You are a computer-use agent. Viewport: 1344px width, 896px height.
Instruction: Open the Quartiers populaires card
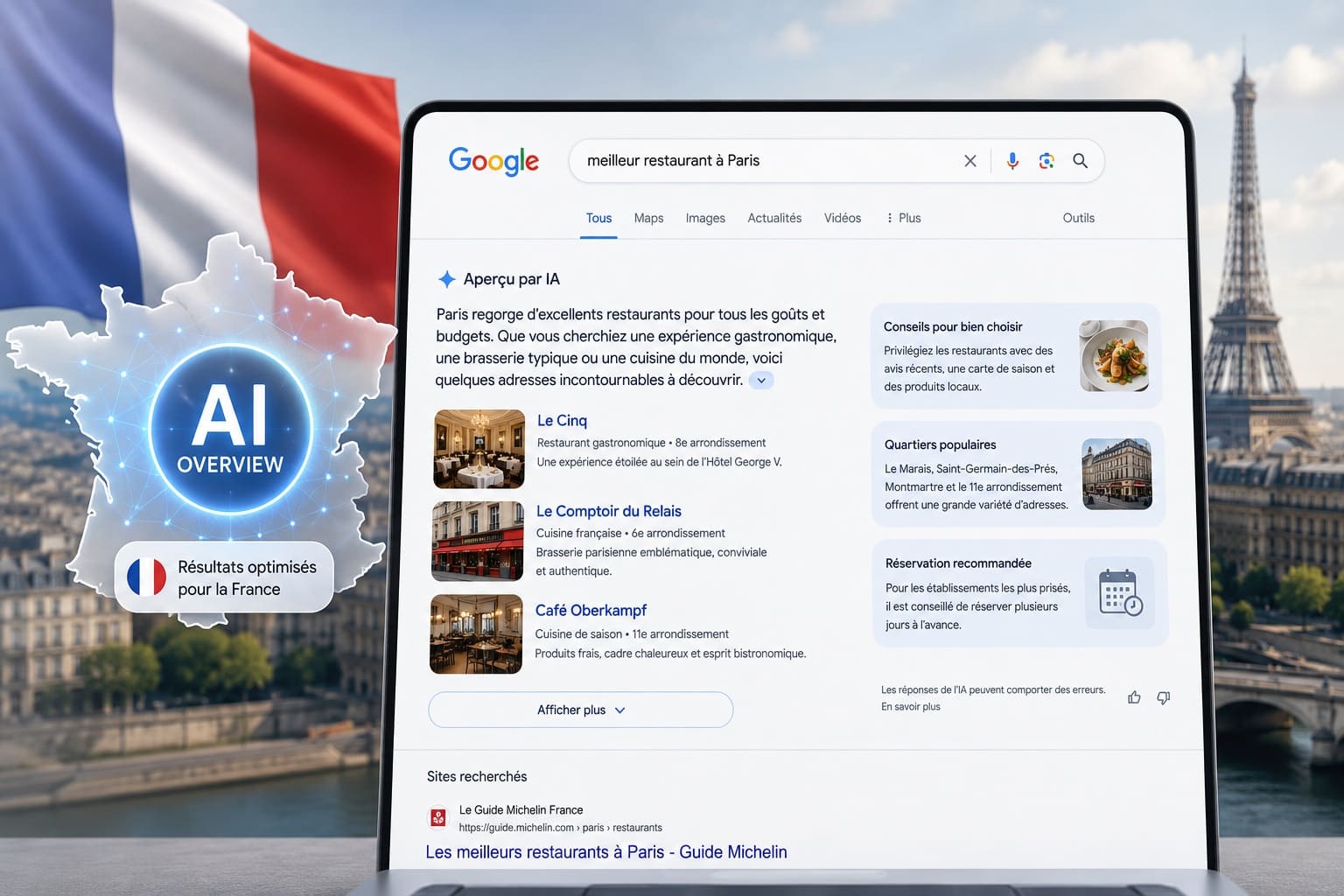pos(1018,474)
